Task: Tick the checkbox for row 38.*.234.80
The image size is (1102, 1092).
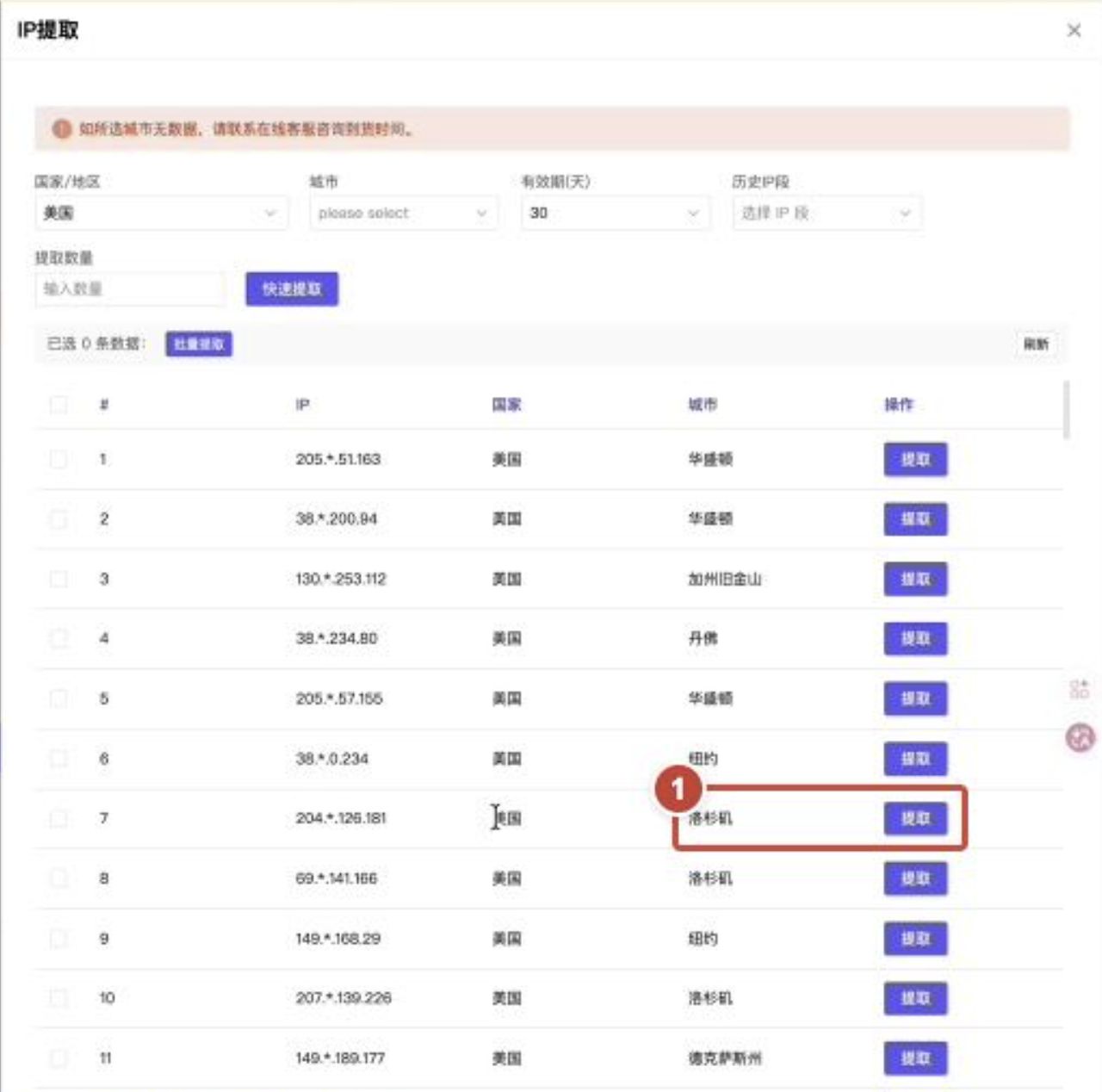Action: 59,638
